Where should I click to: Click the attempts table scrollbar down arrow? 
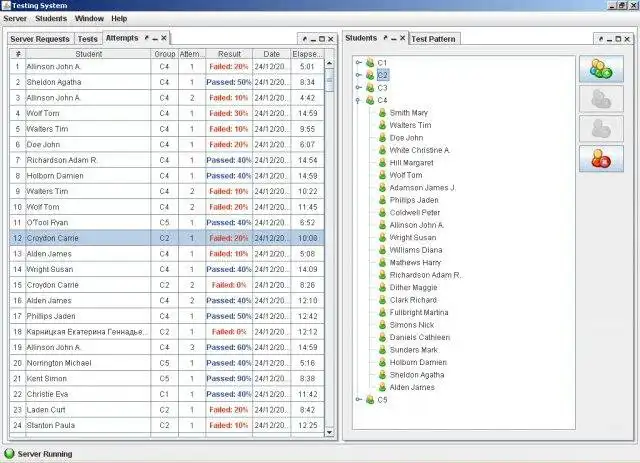329,432
